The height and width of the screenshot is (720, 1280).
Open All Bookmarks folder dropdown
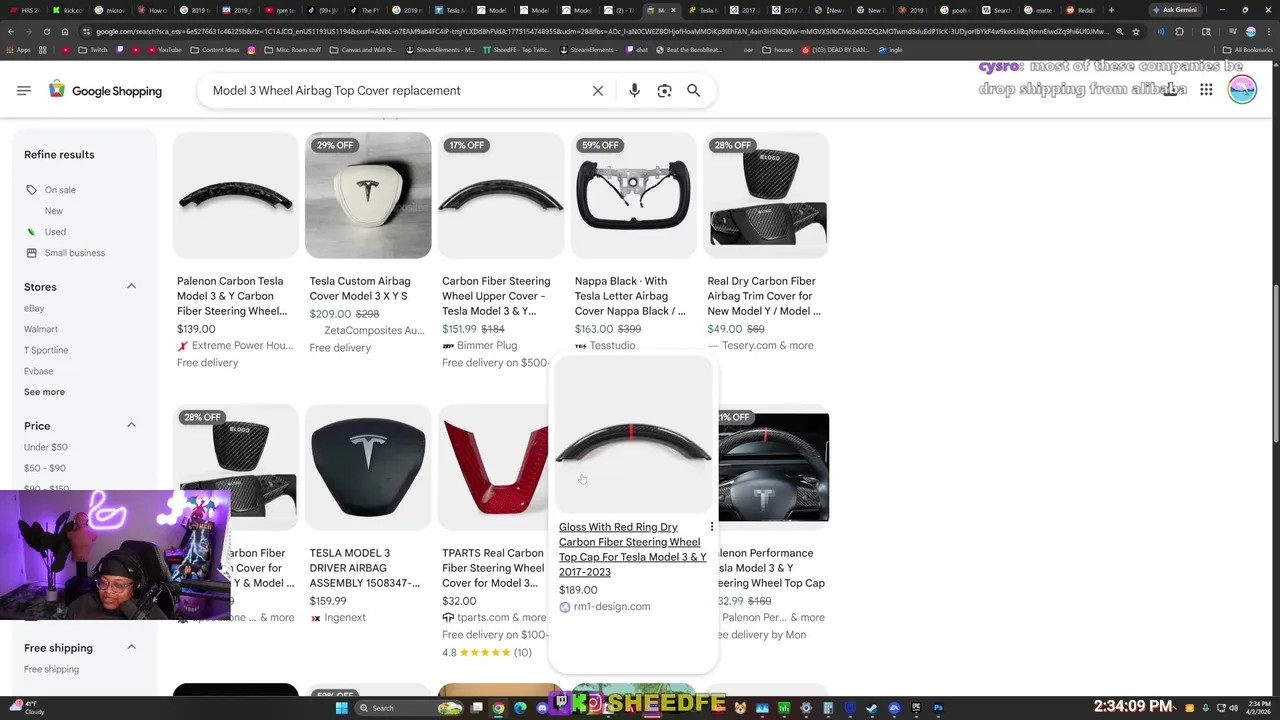point(1247,49)
